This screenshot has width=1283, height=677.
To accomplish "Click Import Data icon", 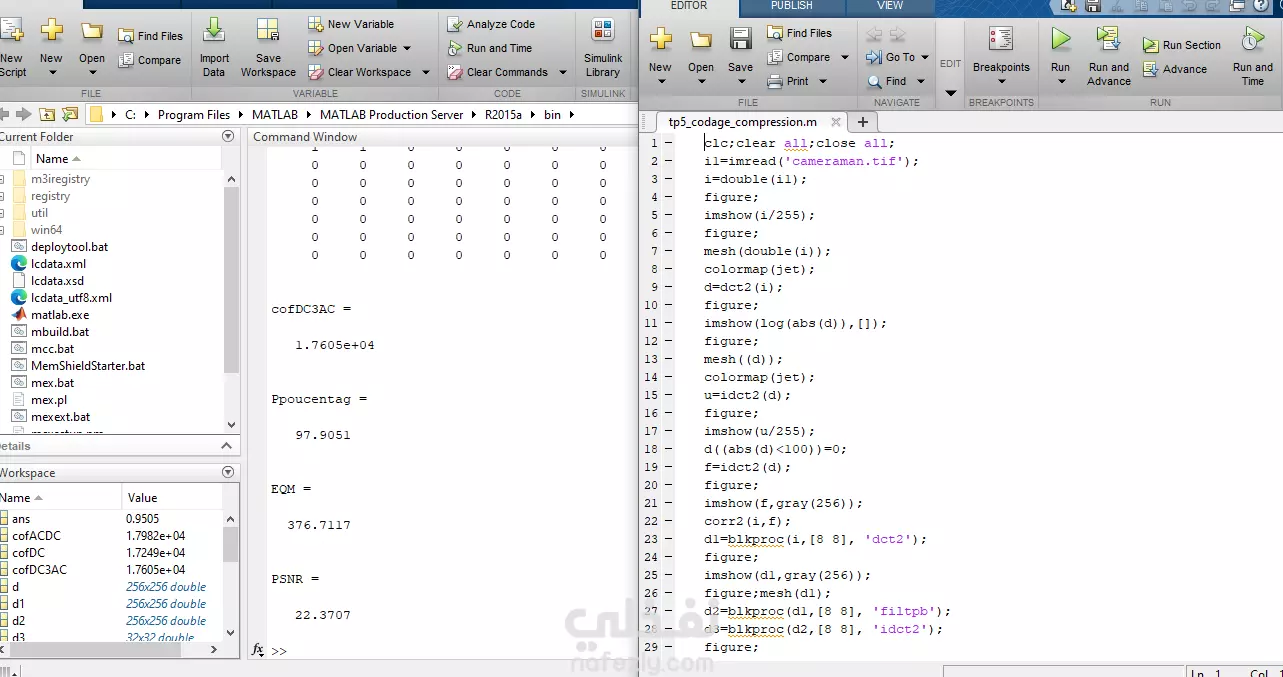I will pos(214,30).
